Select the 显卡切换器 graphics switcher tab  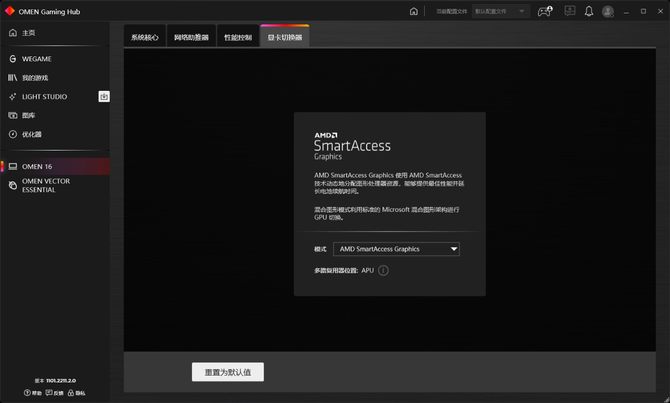click(285, 37)
